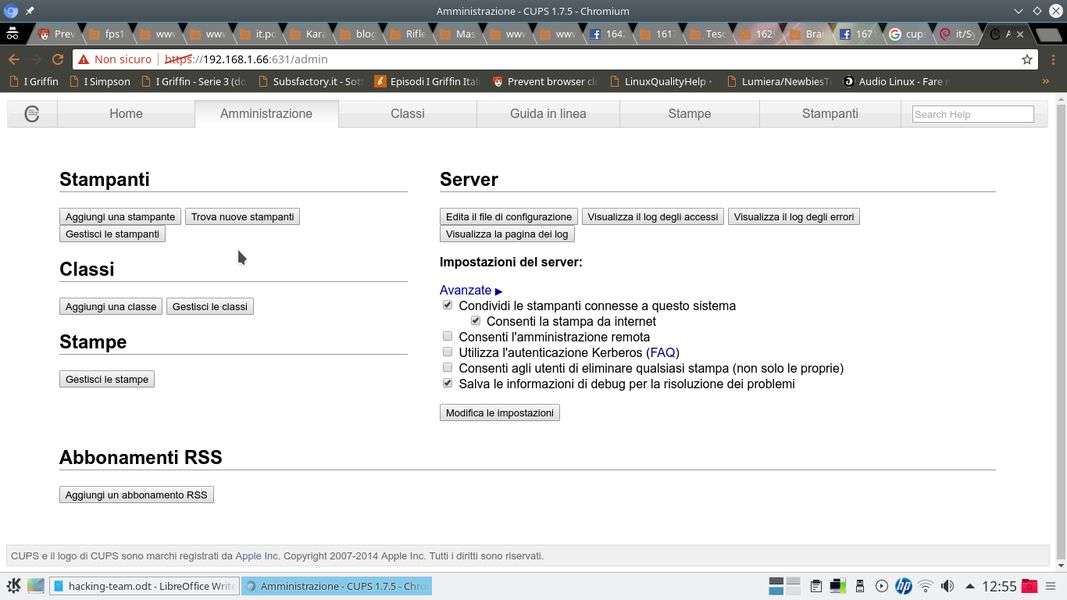Viewport: 1067px width, 600px height.
Task: Disable 'Salva le informazioni di debug' checkbox
Action: click(447, 383)
